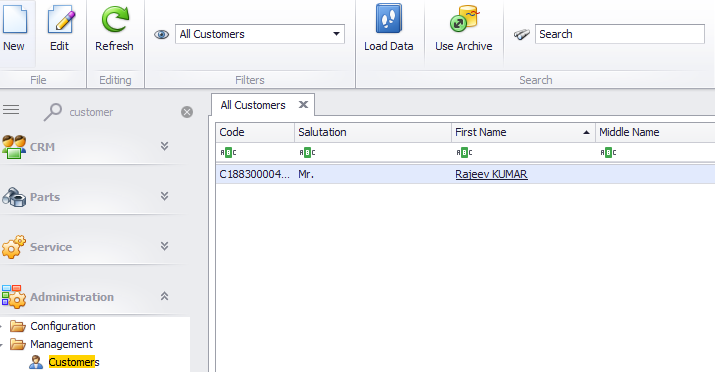Clear the customer navigation search
The height and width of the screenshot is (372, 715).
coord(187,112)
